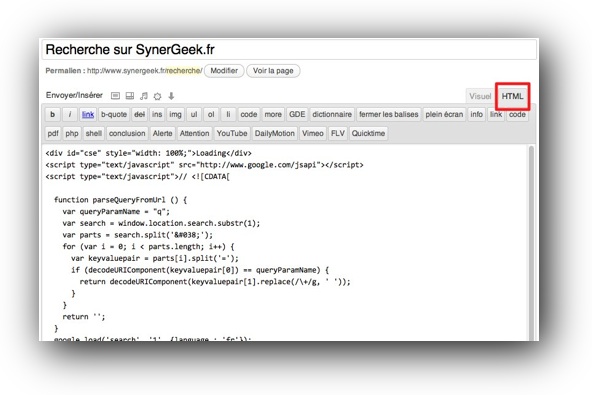This screenshot has height=395, width=592.
Task: Click the add video media icon
Action: pyautogui.click(x=130, y=96)
